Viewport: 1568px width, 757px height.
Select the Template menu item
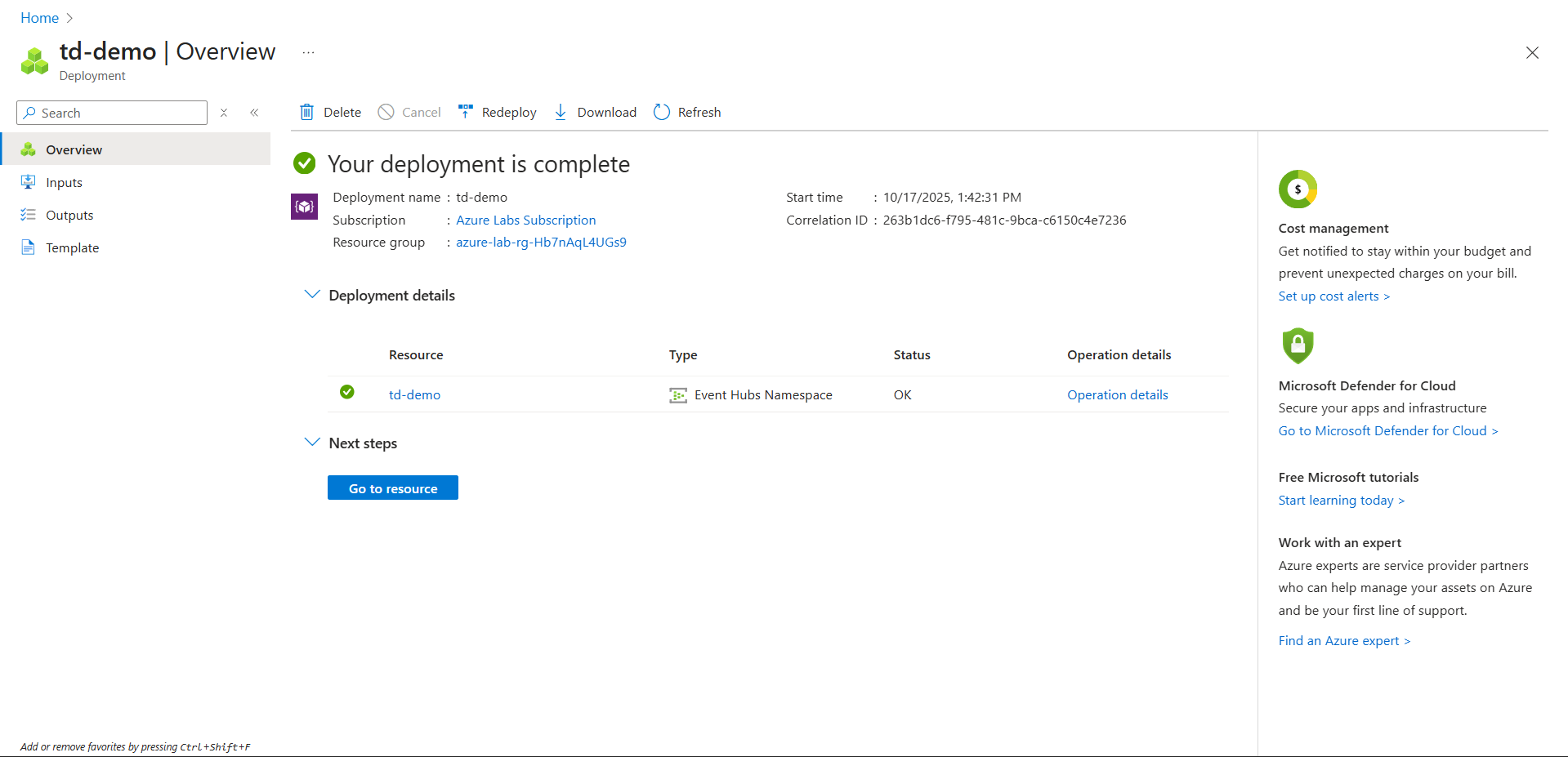[72, 248]
